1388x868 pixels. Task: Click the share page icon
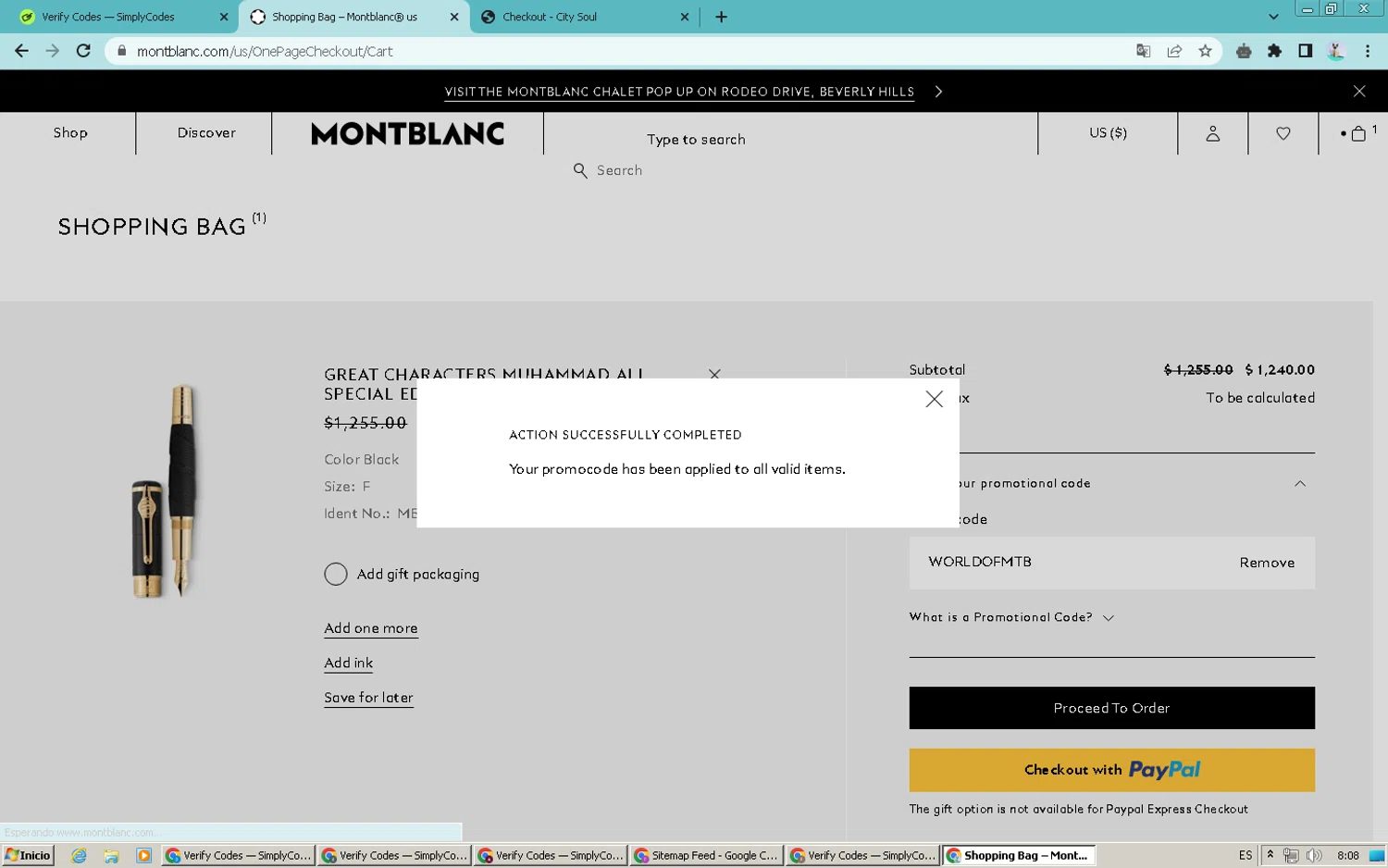point(1174,51)
